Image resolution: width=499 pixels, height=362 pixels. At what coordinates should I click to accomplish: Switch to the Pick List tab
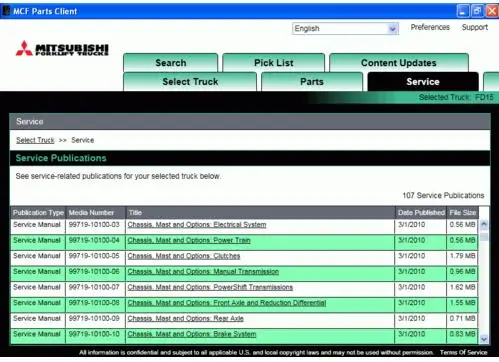[274, 63]
